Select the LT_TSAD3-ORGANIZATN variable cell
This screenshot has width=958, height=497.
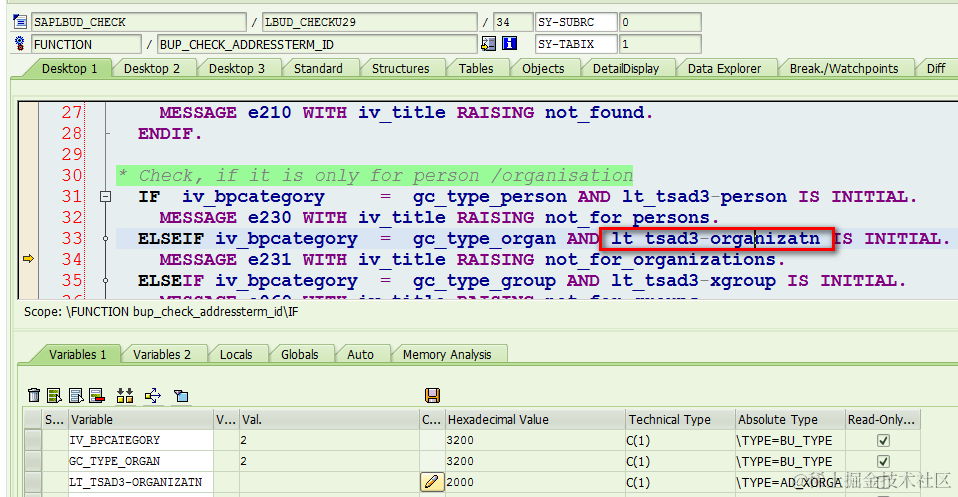[141, 482]
